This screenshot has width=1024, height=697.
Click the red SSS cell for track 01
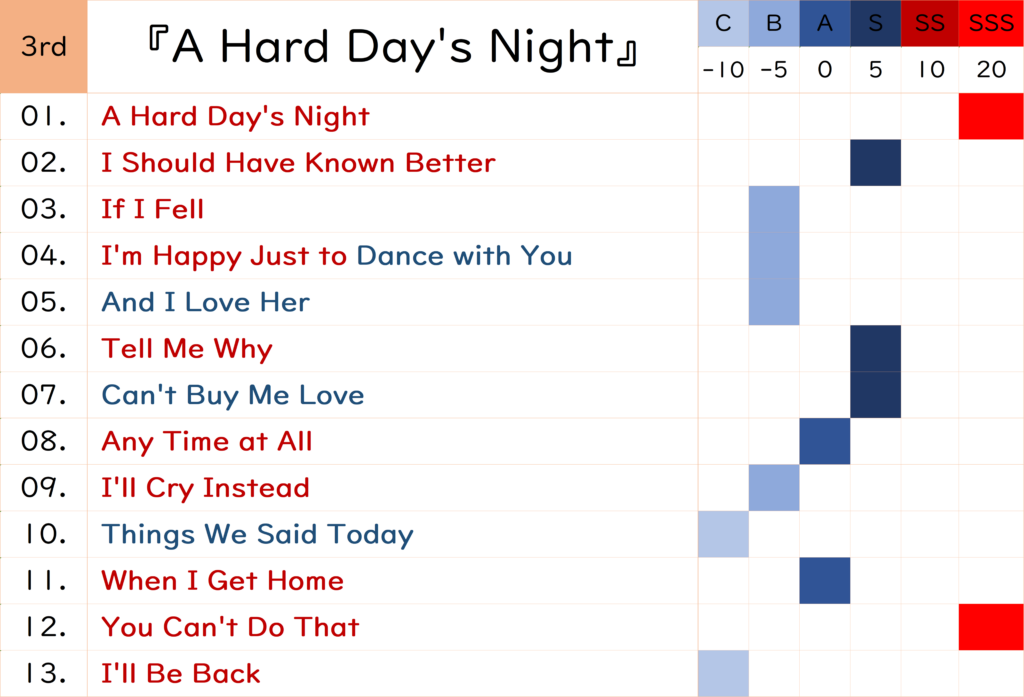click(991, 117)
